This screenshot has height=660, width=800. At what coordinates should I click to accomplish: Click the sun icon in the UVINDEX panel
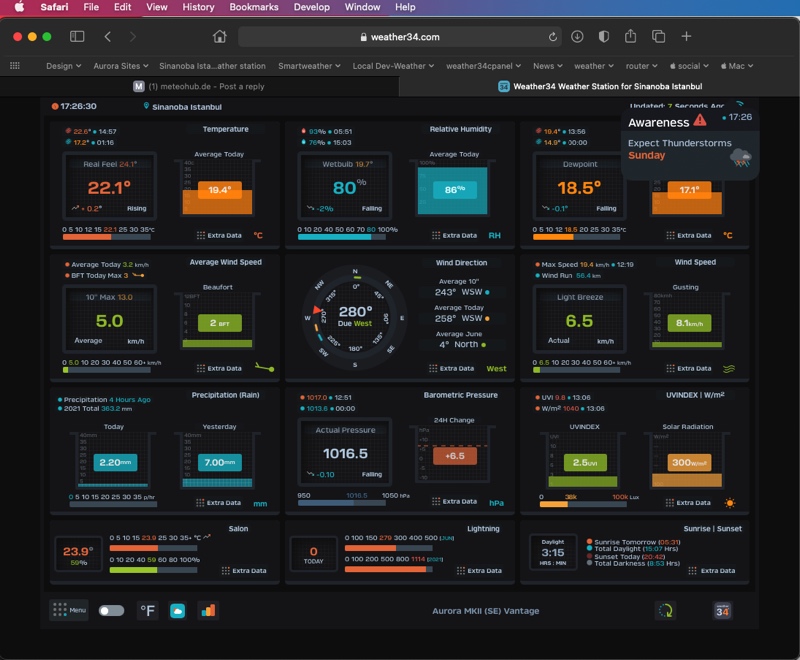730,503
